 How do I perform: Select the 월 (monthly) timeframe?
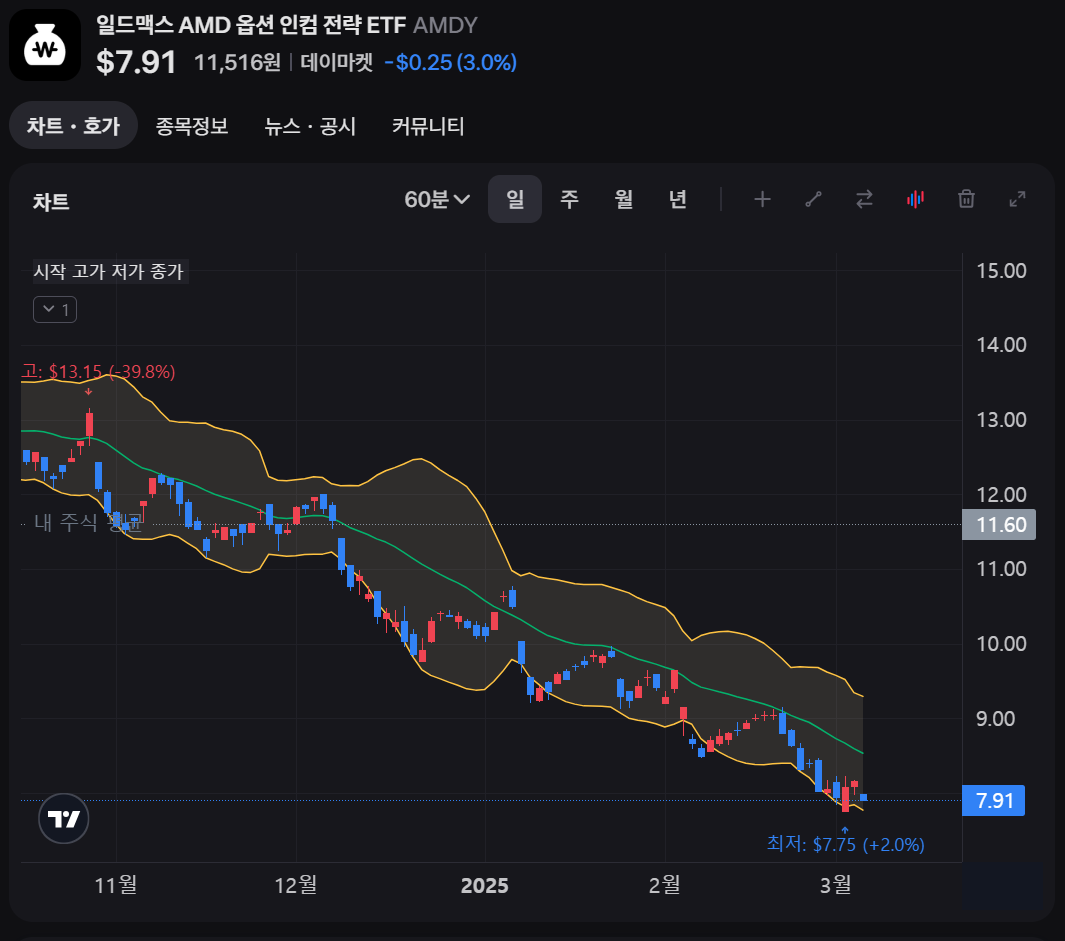(624, 199)
